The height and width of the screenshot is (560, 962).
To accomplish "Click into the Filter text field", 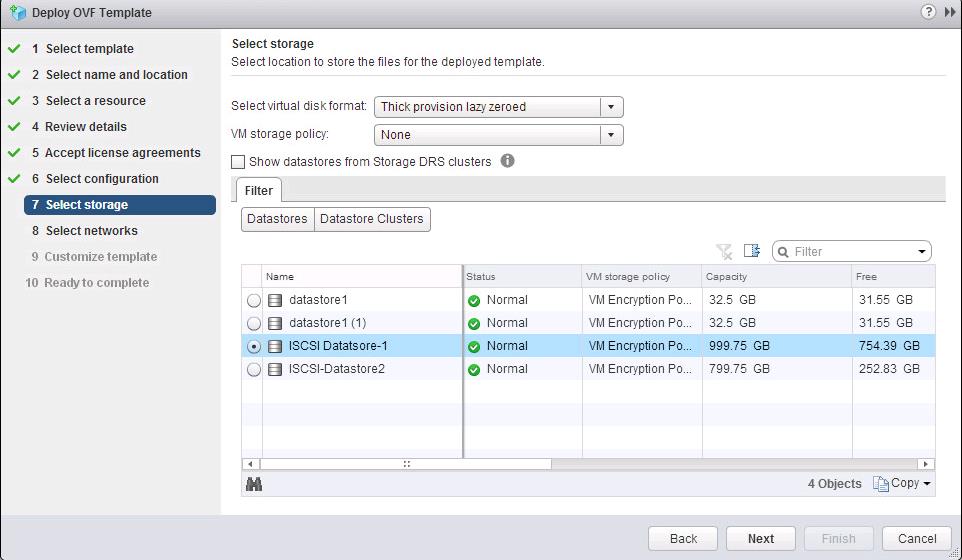I will pyautogui.click(x=850, y=252).
